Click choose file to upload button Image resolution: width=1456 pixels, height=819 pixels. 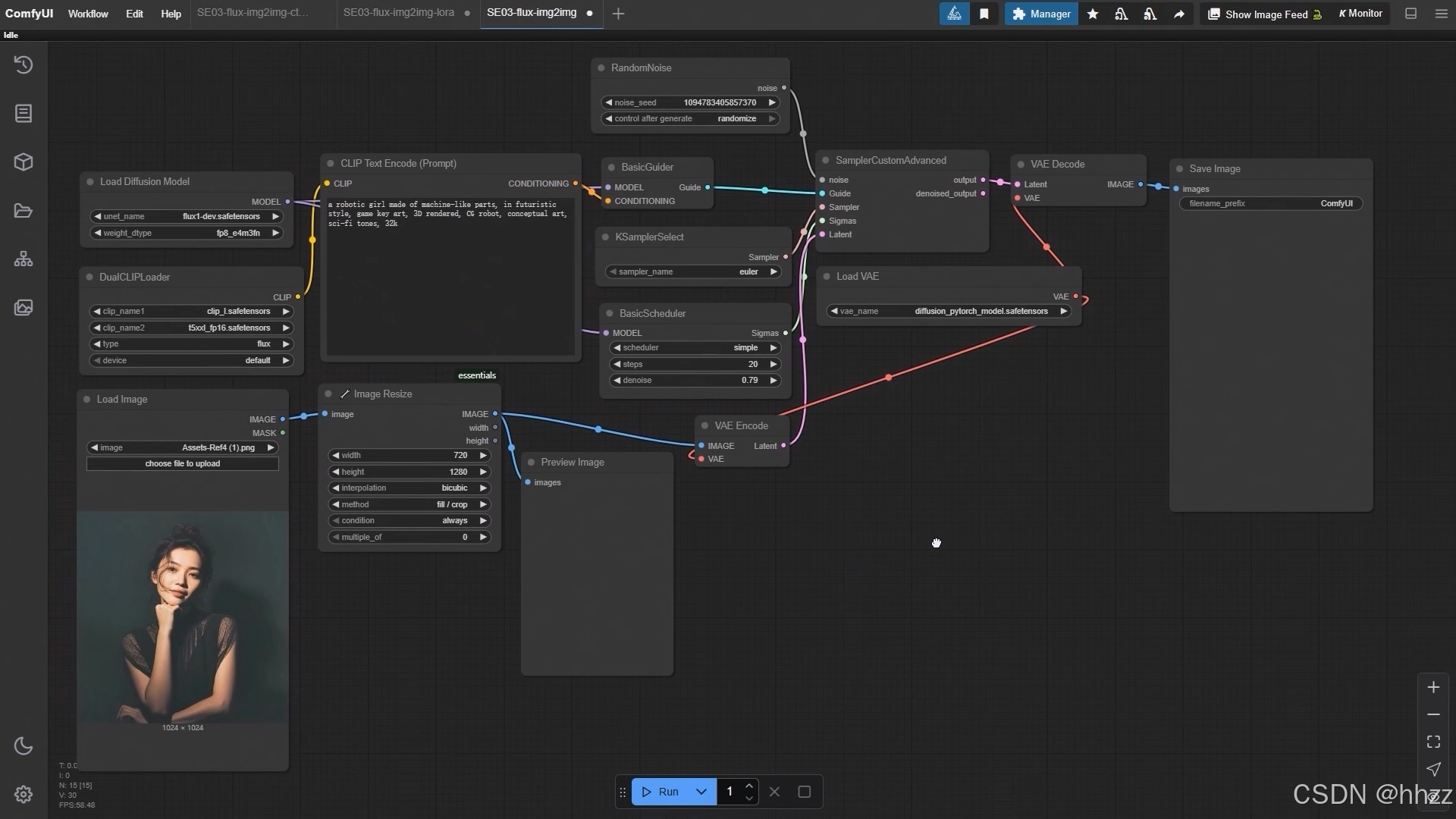tap(183, 463)
